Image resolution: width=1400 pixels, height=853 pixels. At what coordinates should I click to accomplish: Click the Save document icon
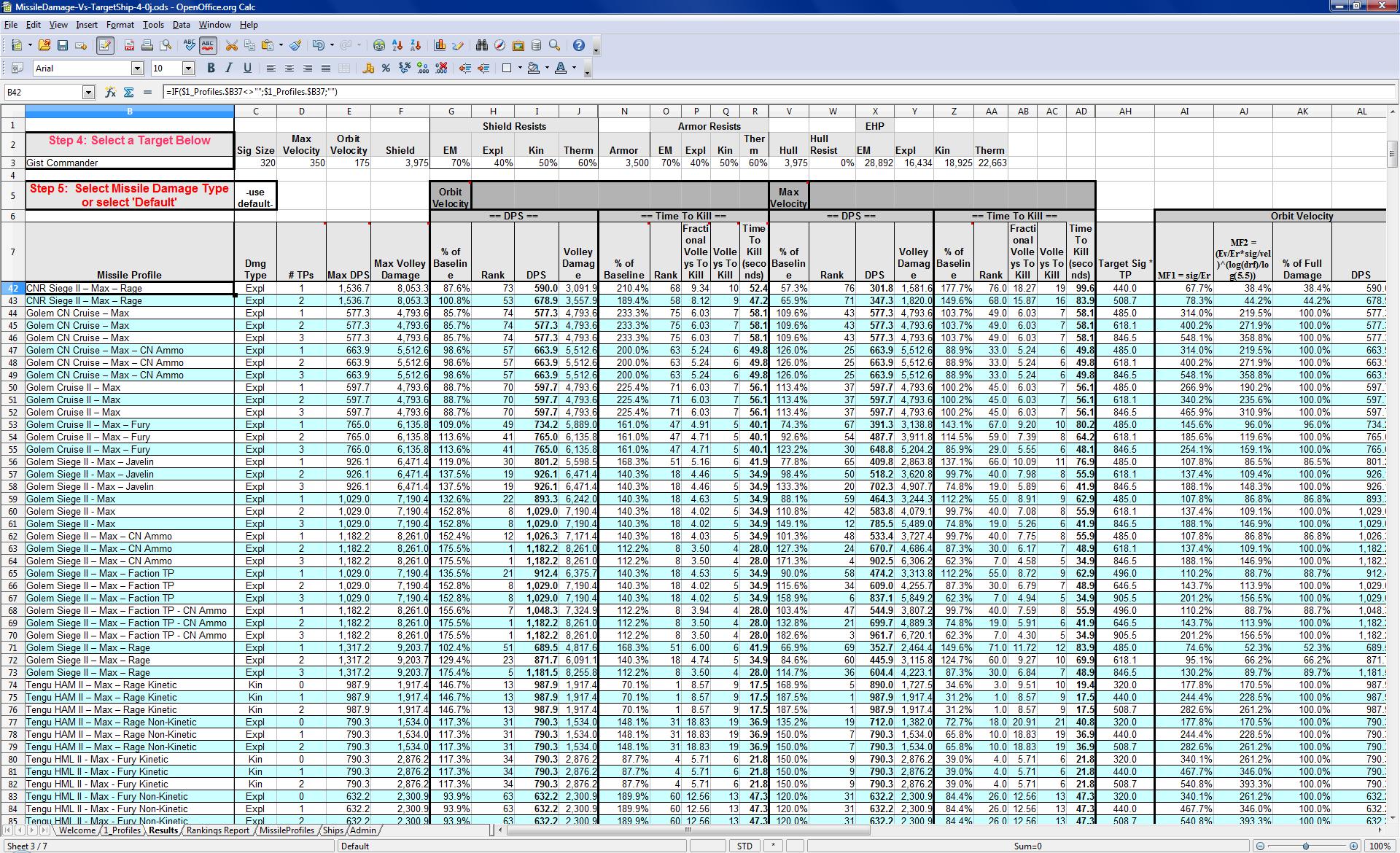point(63,45)
